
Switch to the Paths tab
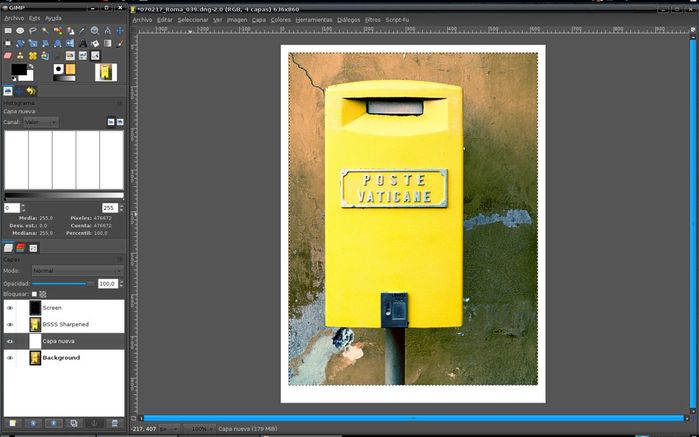(x=33, y=248)
